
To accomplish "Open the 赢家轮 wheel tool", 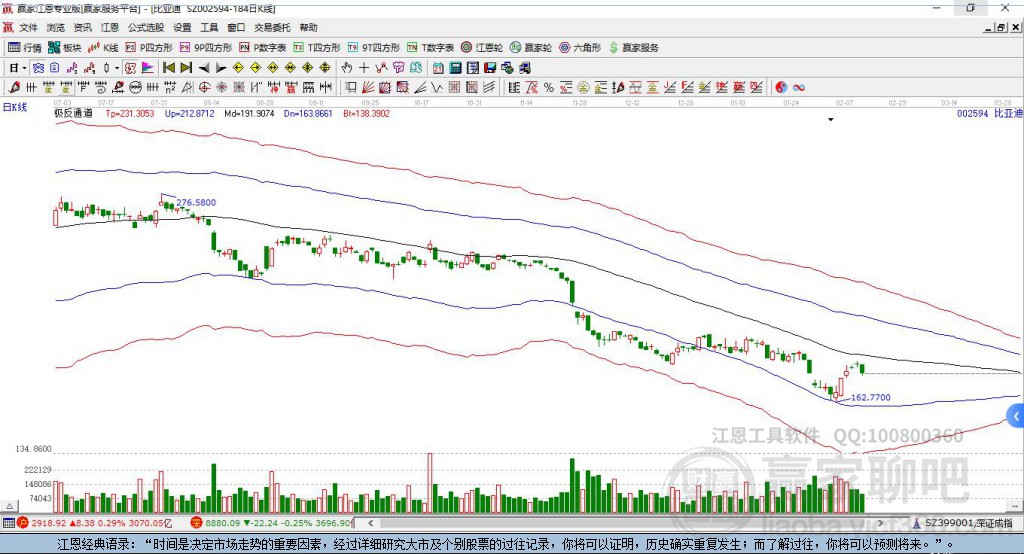I will coord(531,48).
